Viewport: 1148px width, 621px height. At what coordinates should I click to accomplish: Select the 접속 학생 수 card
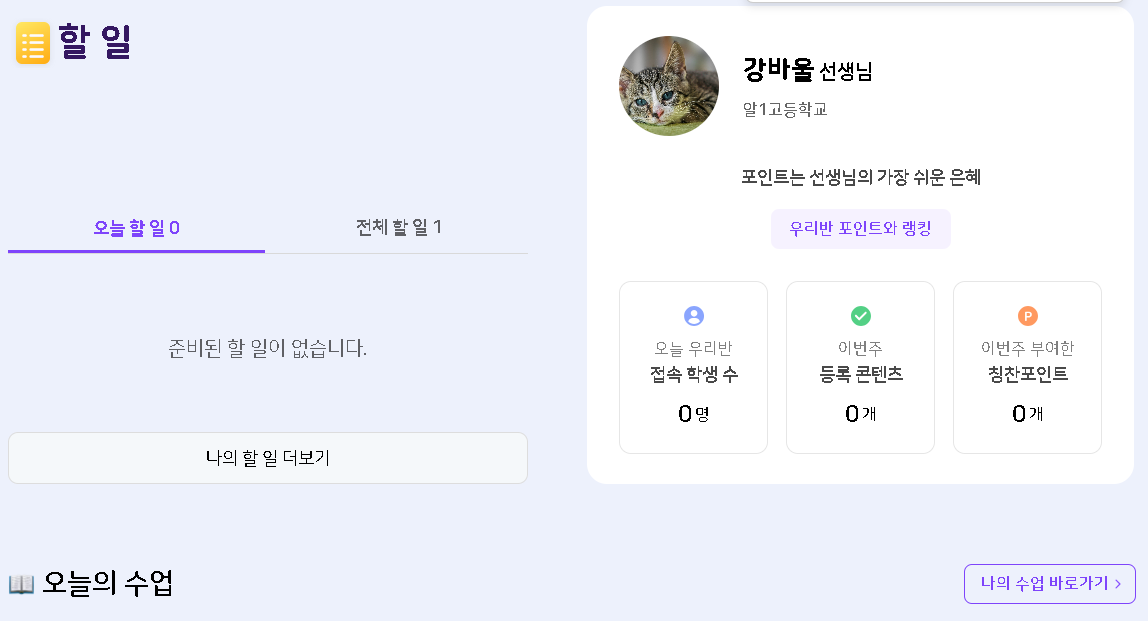(x=694, y=367)
